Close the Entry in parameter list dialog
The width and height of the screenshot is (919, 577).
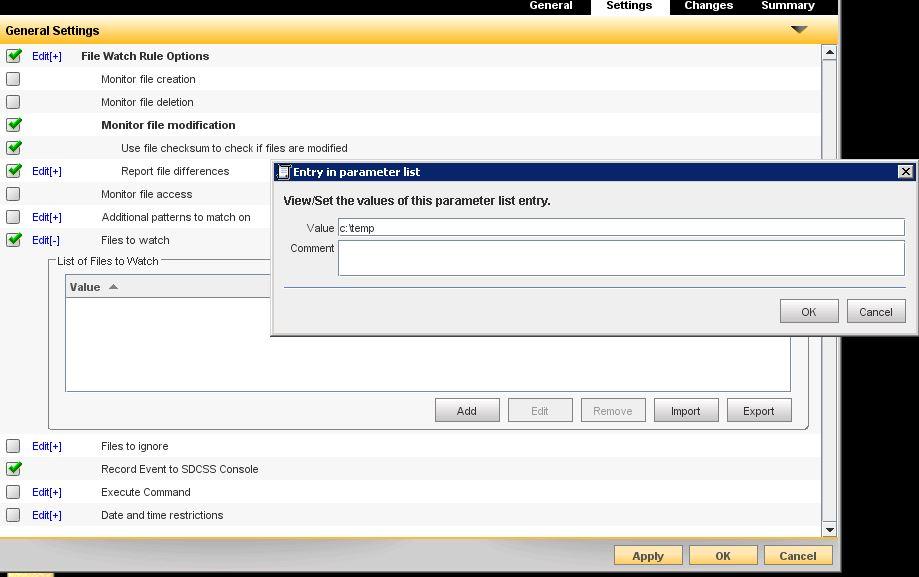point(905,172)
